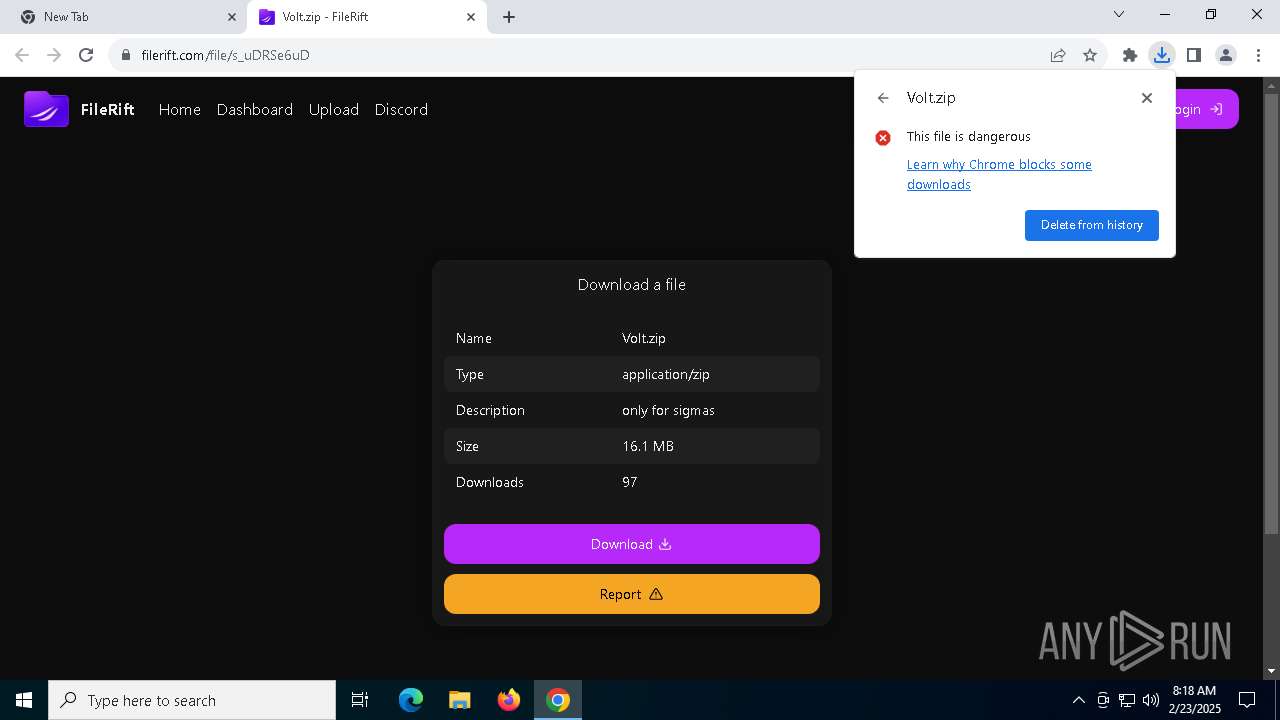Click the taskbar clock and date

click(x=1194, y=700)
